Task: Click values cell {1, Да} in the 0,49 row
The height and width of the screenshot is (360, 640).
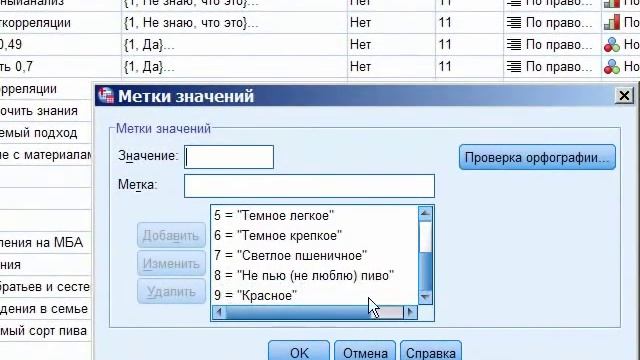Action: pos(234,44)
